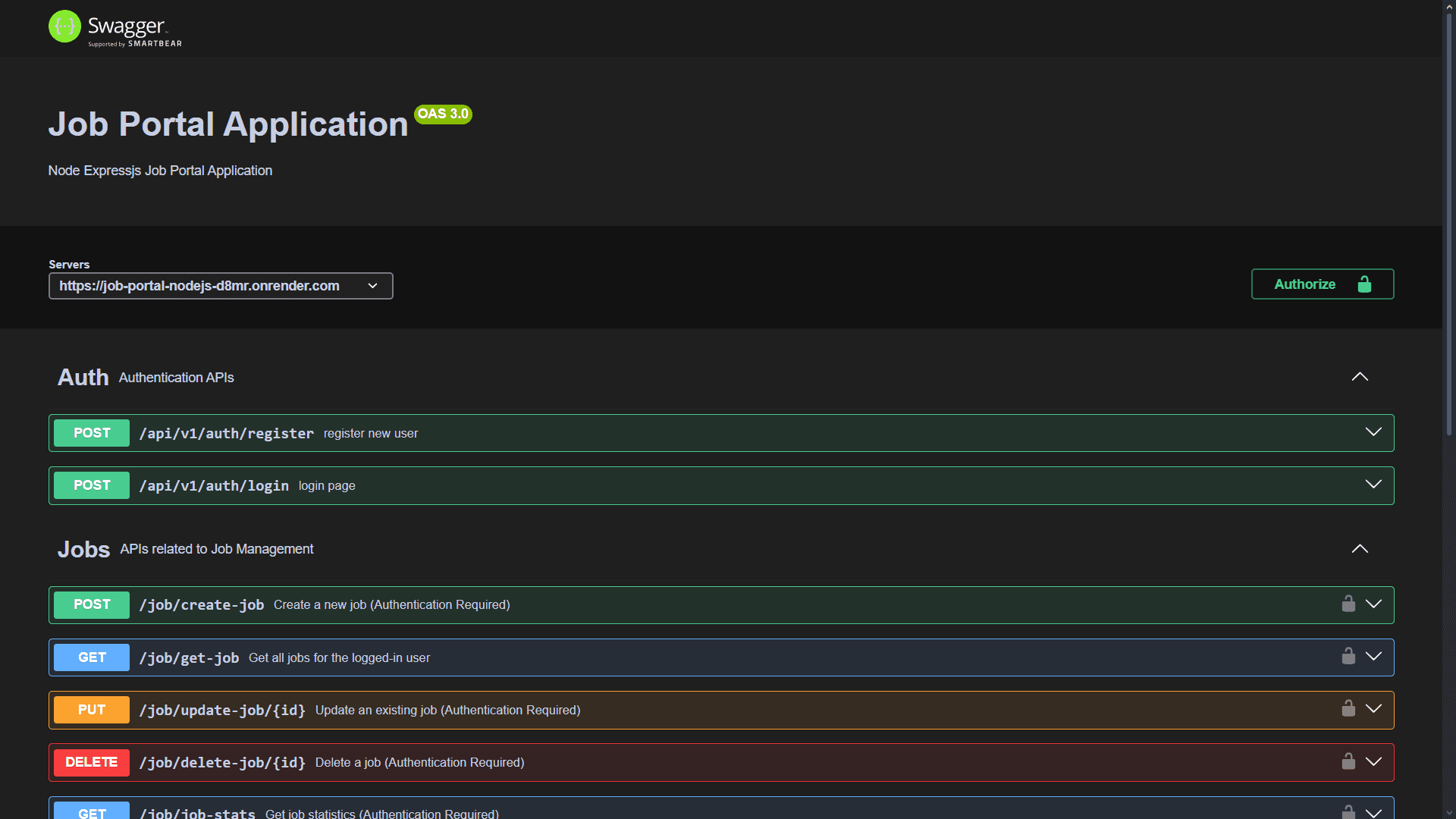
Task: Click GET badge for job-stats endpoint
Action: pyautogui.click(x=92, y=811)
